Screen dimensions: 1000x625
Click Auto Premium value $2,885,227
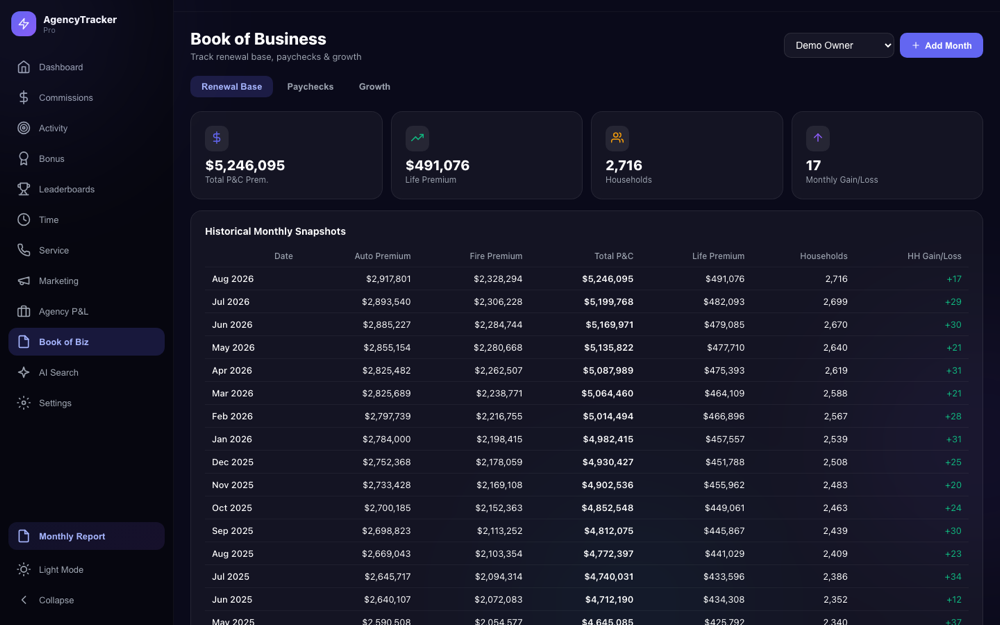click(386, 325)
